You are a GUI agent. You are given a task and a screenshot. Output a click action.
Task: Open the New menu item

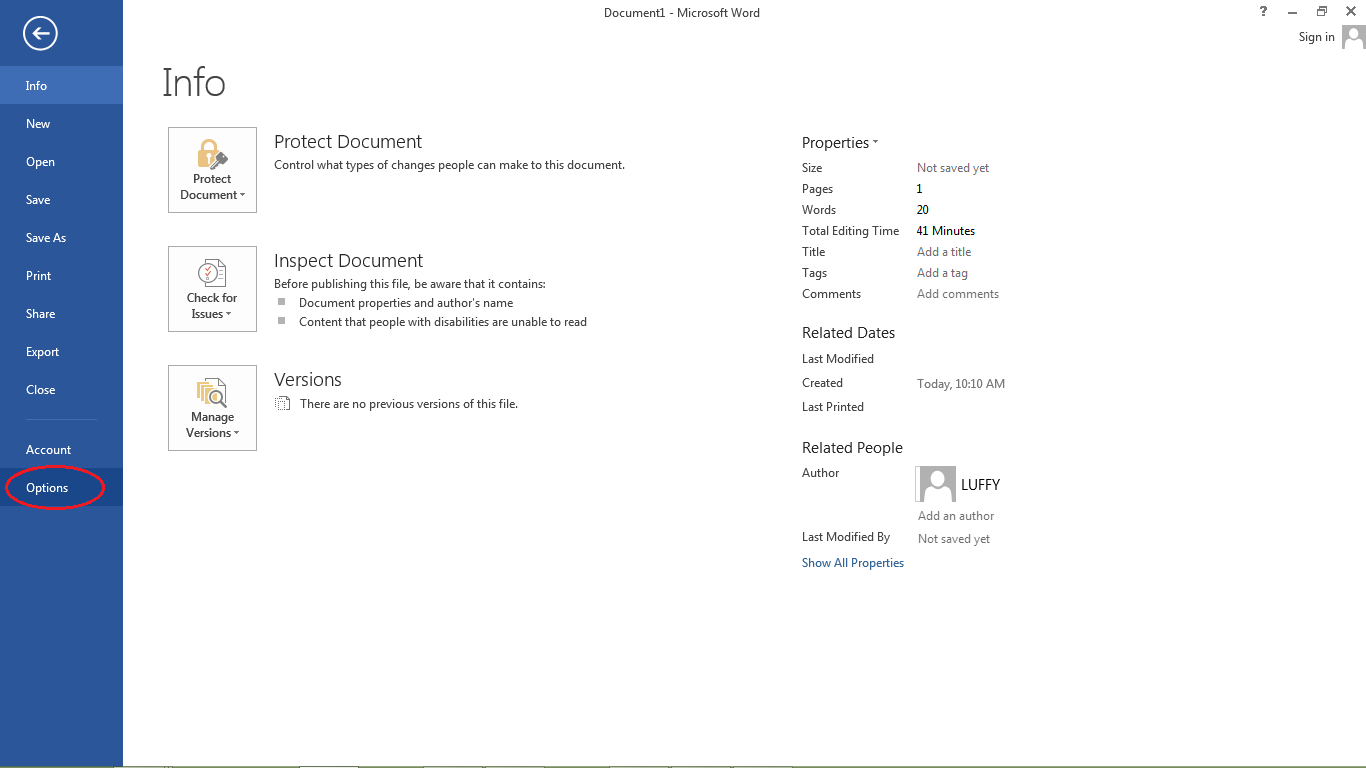(61, 123)
